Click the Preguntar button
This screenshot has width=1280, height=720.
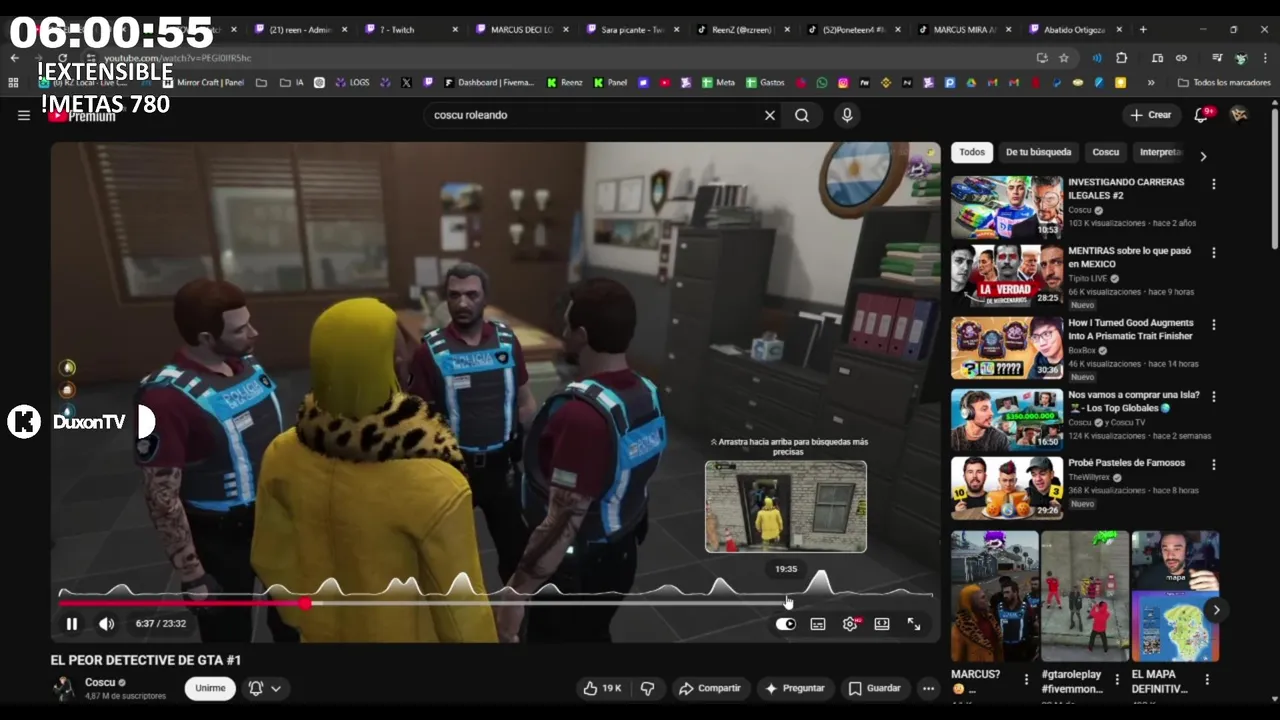click(795, 688)
